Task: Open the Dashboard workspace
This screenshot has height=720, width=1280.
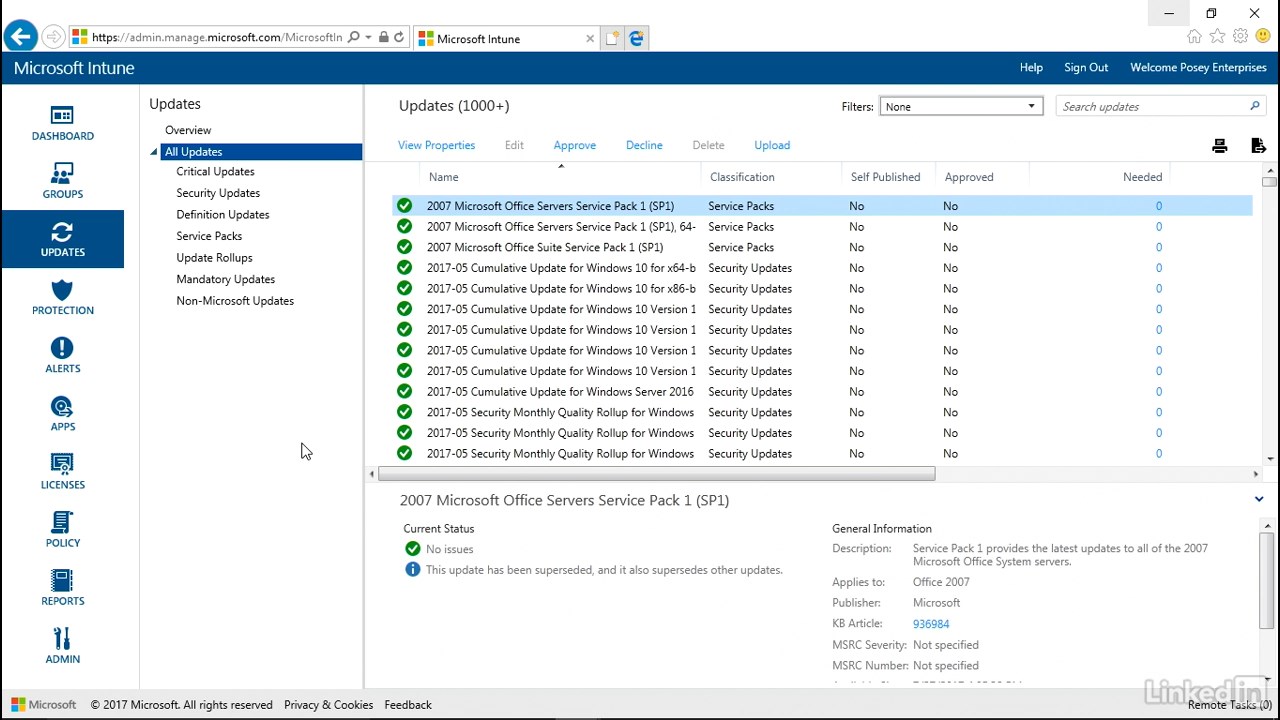Action: coord(62,123)
